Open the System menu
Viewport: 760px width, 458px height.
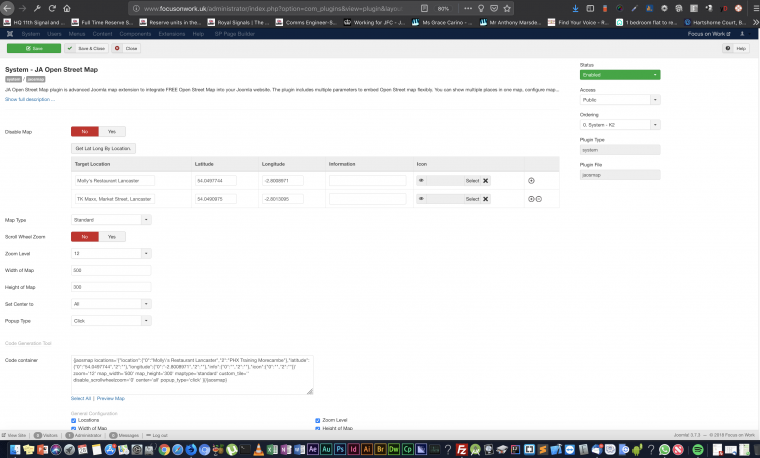tap(31, 34)
